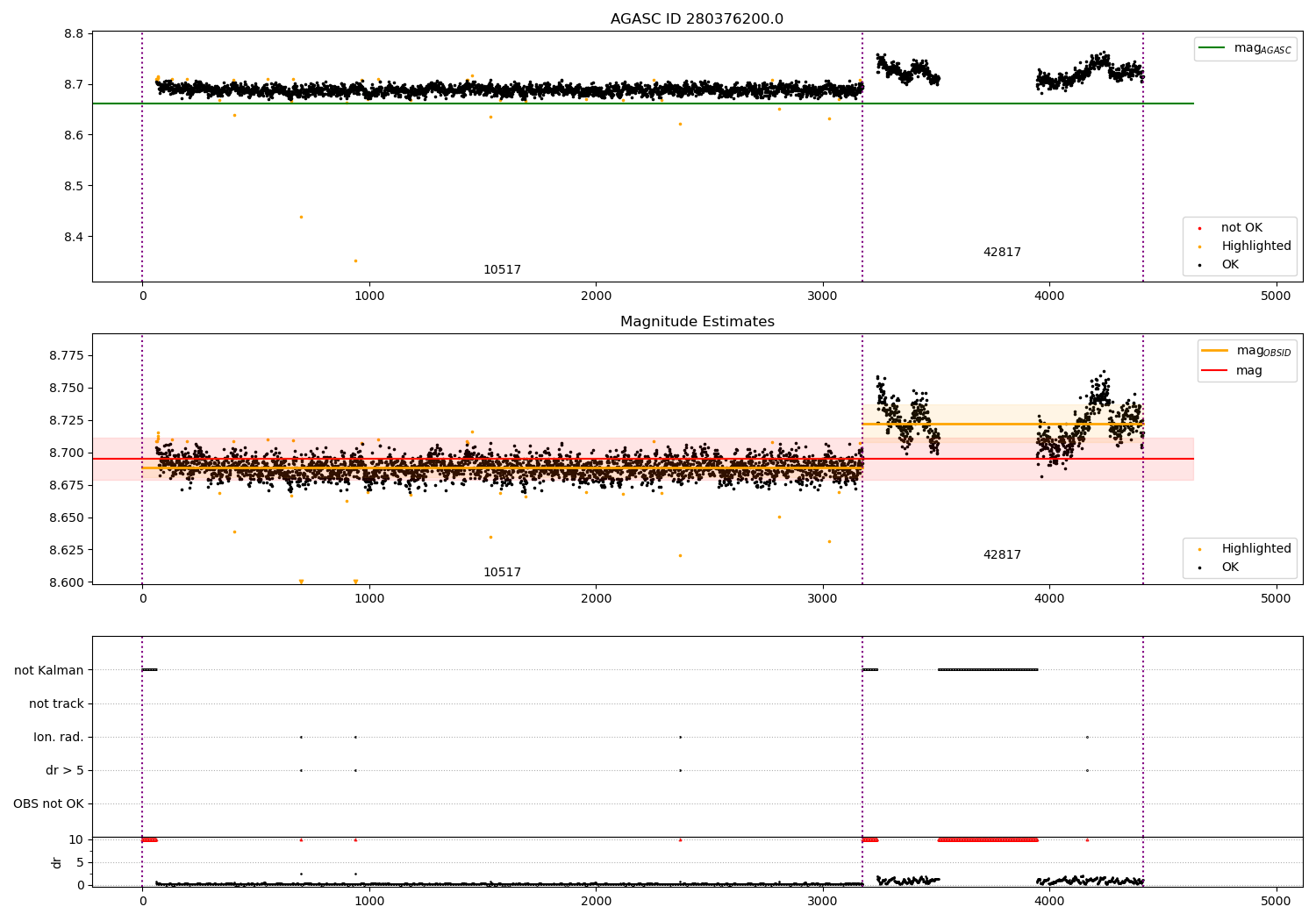Click the outlier point near 8.44 in top plot
The image size is (1316, 921).
tap(301, 217)
